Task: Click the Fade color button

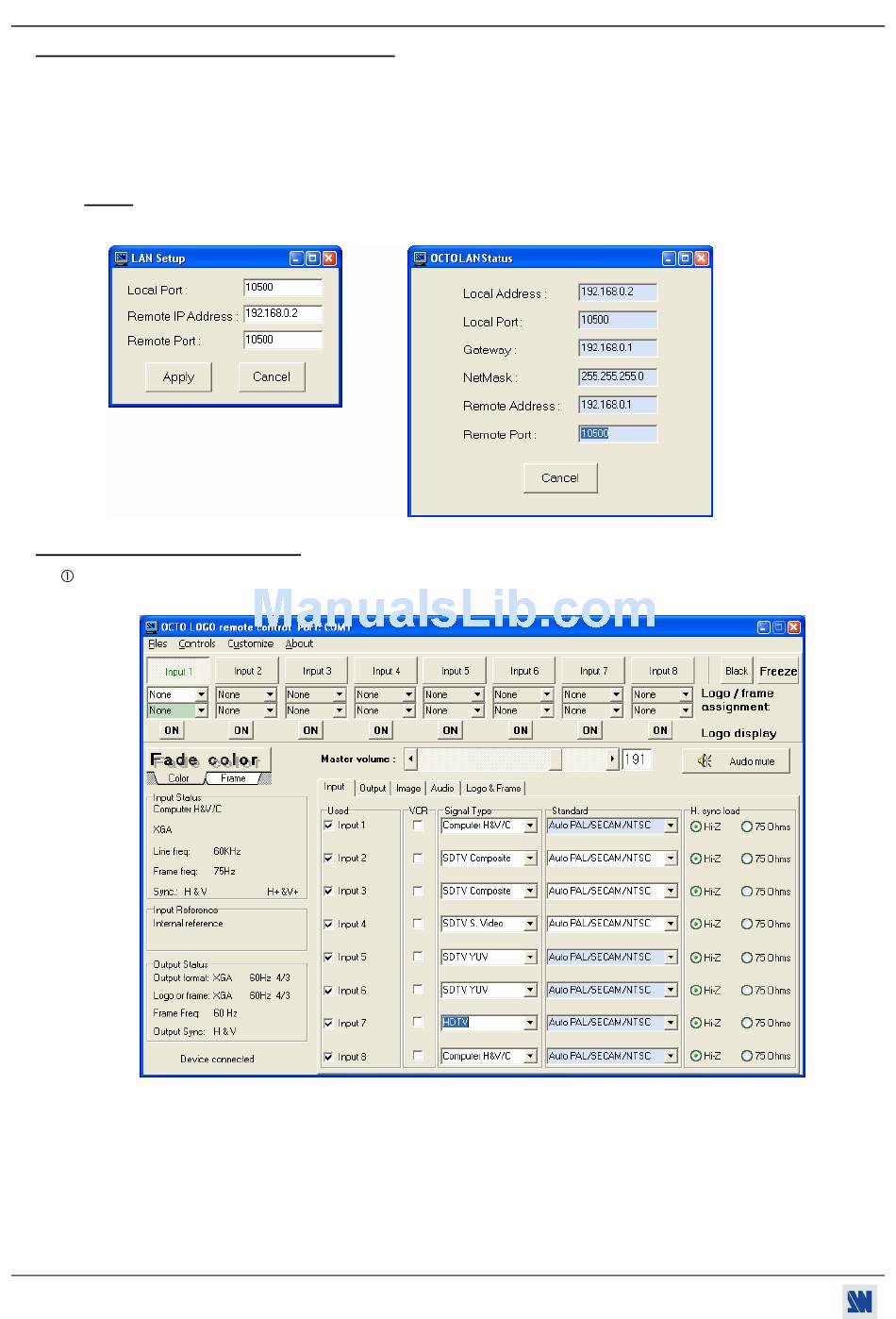Action: pos(208,760)
